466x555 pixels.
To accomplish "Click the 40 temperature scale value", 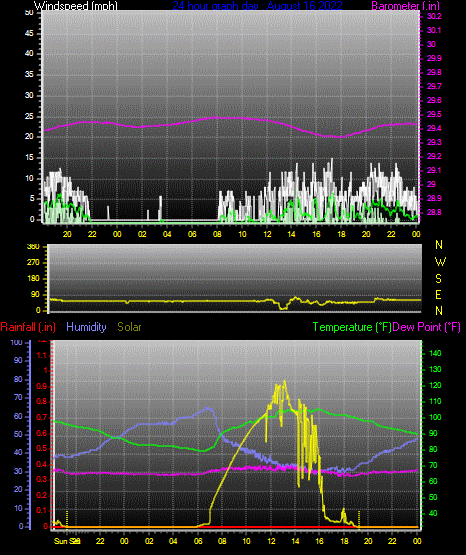I will (x=433, y=513).
